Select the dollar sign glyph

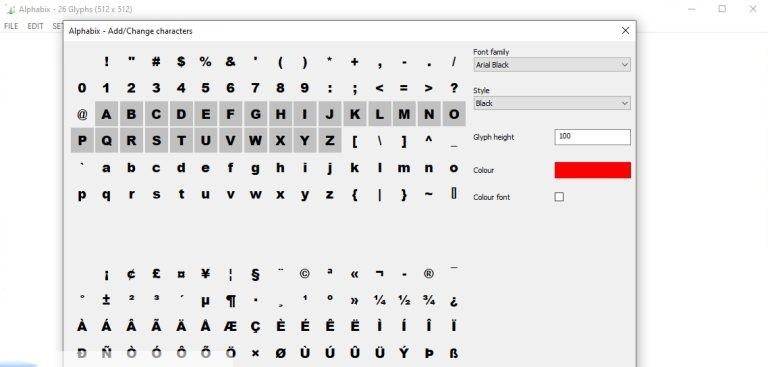coord(181,61)
